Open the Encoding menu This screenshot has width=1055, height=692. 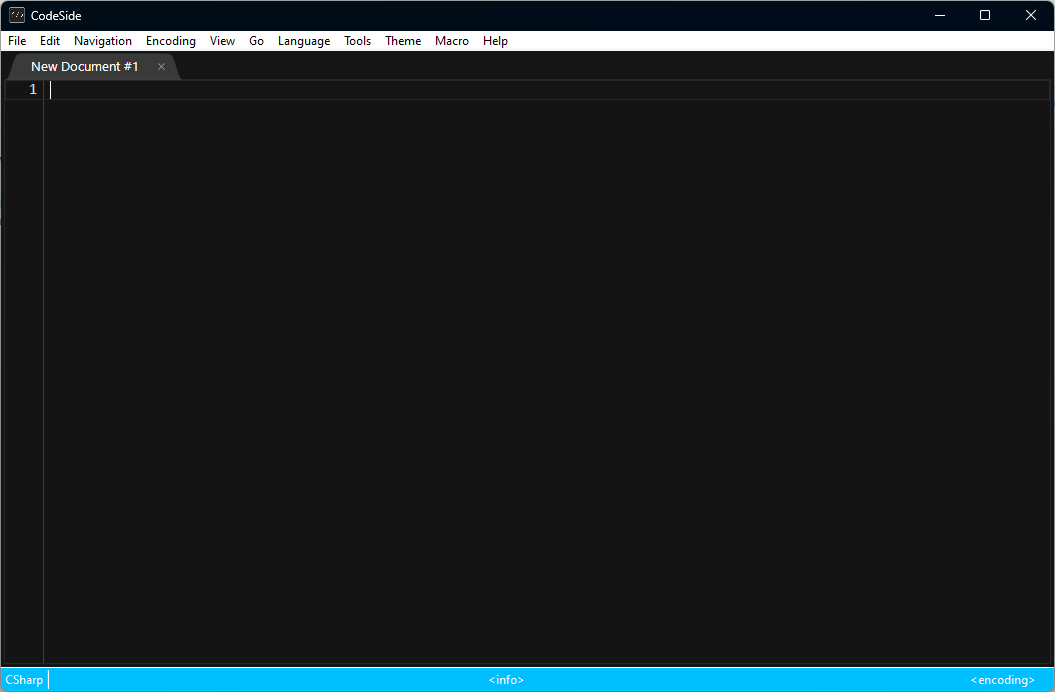coord(170,41)
